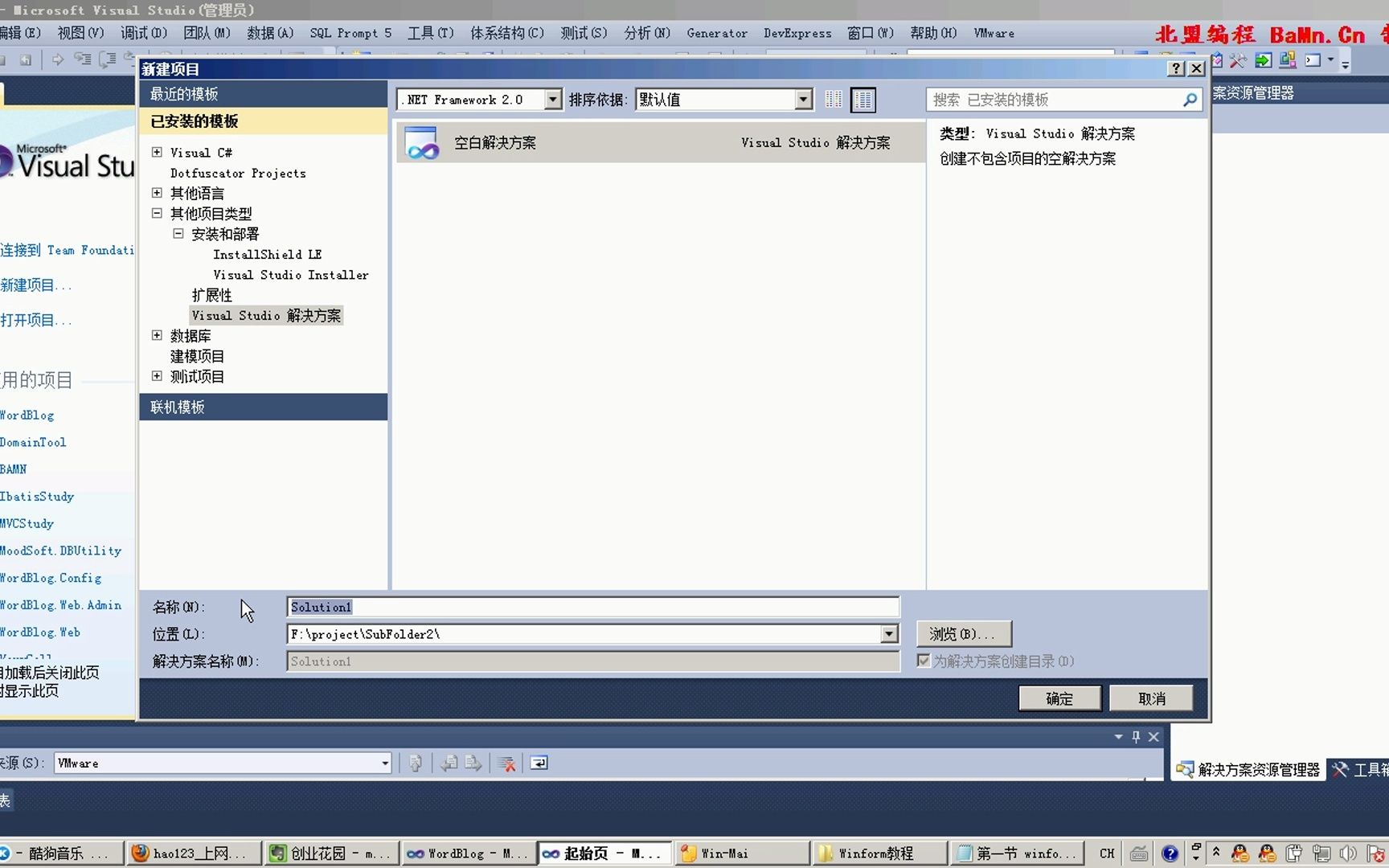1389x868 pixels.
Task: Click the search magnifier icon
Action: point(1190,100)
